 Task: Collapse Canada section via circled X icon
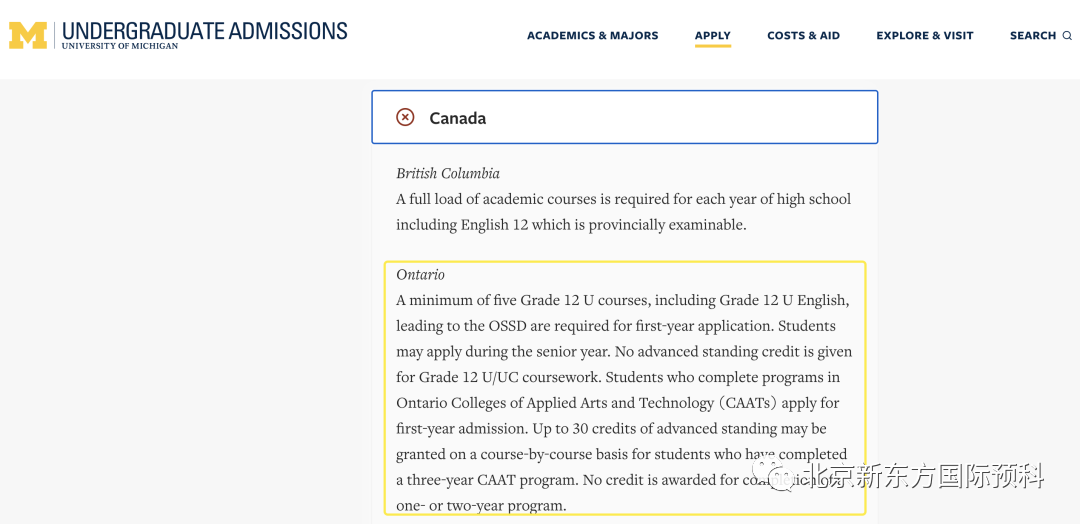[x=405, y=117]
